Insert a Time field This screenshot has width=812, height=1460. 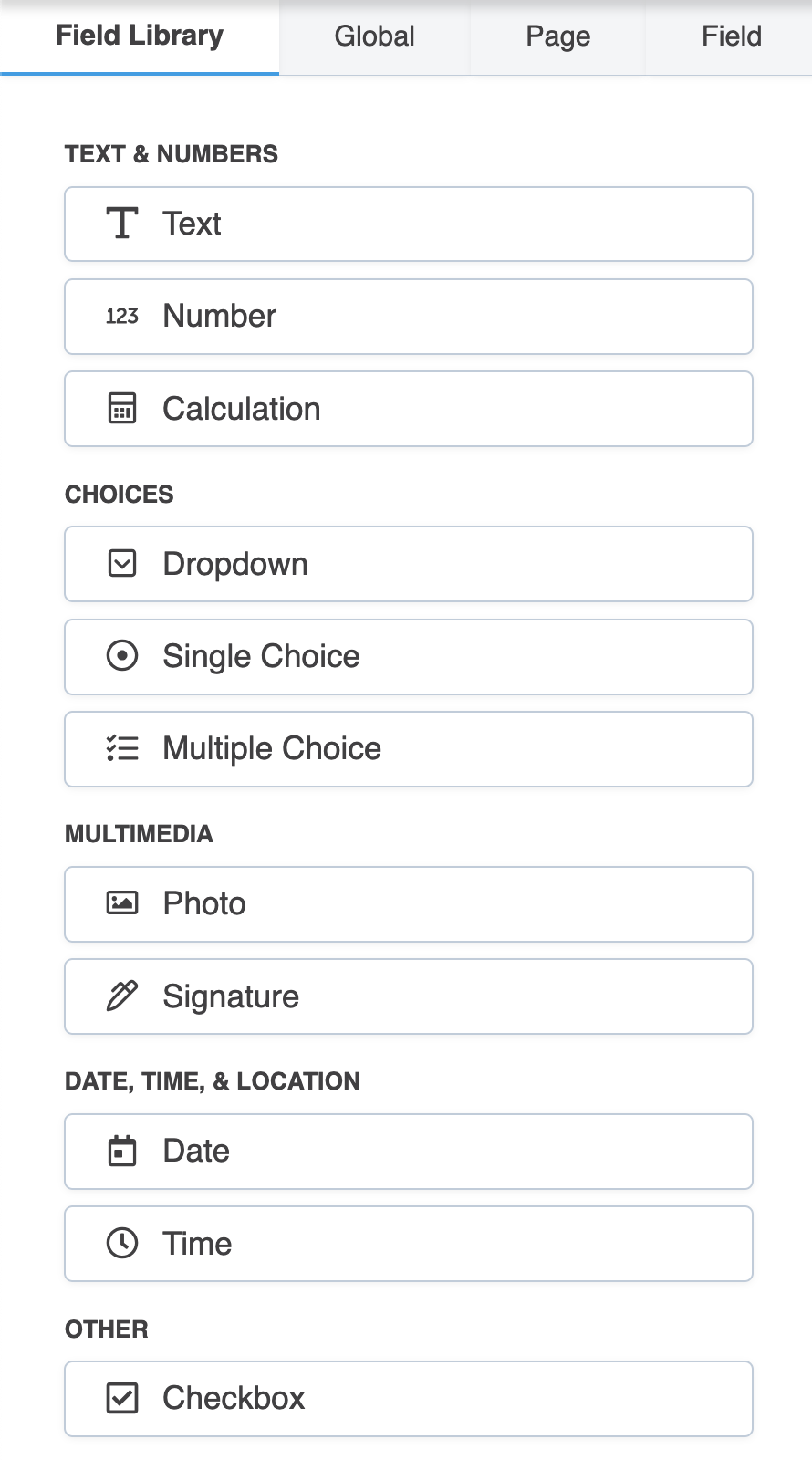click(x=409, y=1244)
